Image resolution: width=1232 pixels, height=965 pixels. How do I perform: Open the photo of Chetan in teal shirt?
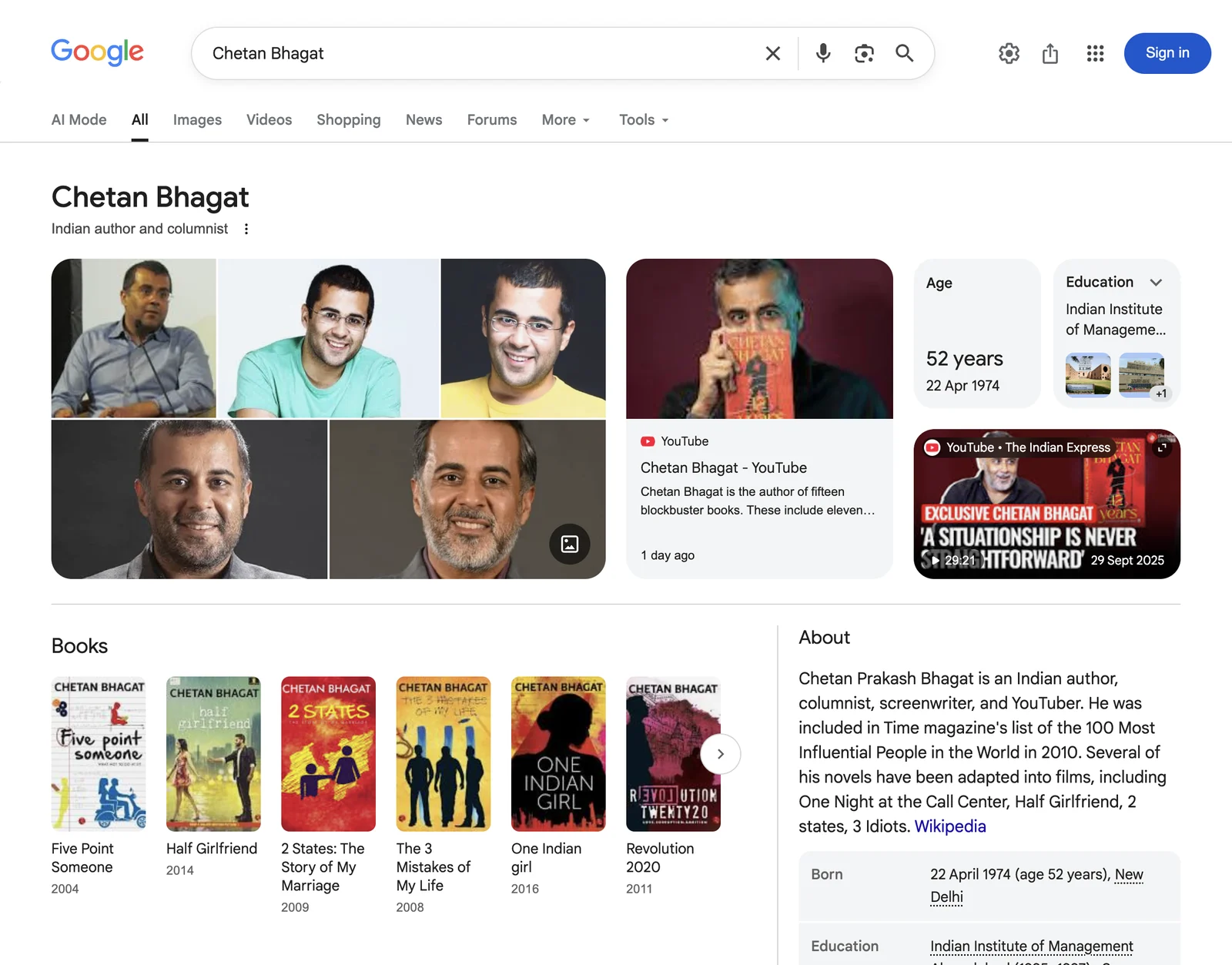tap(329, 338)
